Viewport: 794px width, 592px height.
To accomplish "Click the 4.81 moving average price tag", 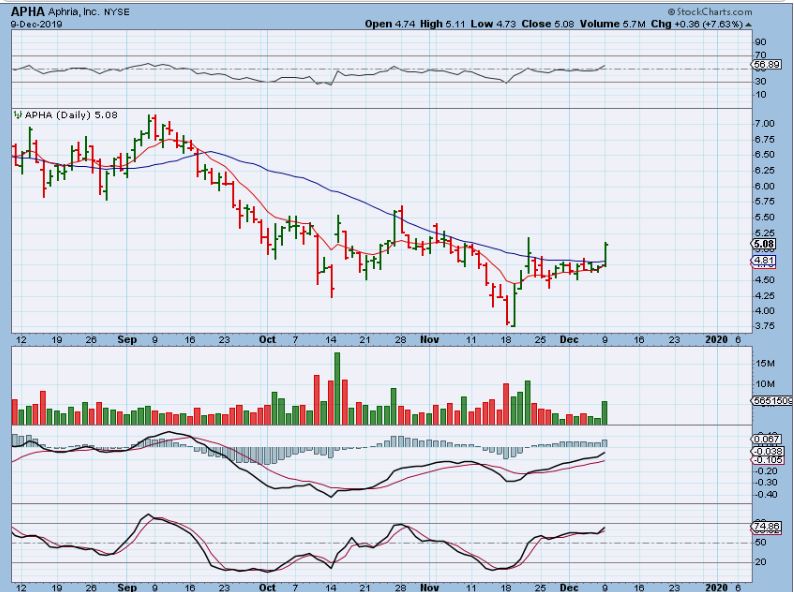I will (x=764, y=261).
